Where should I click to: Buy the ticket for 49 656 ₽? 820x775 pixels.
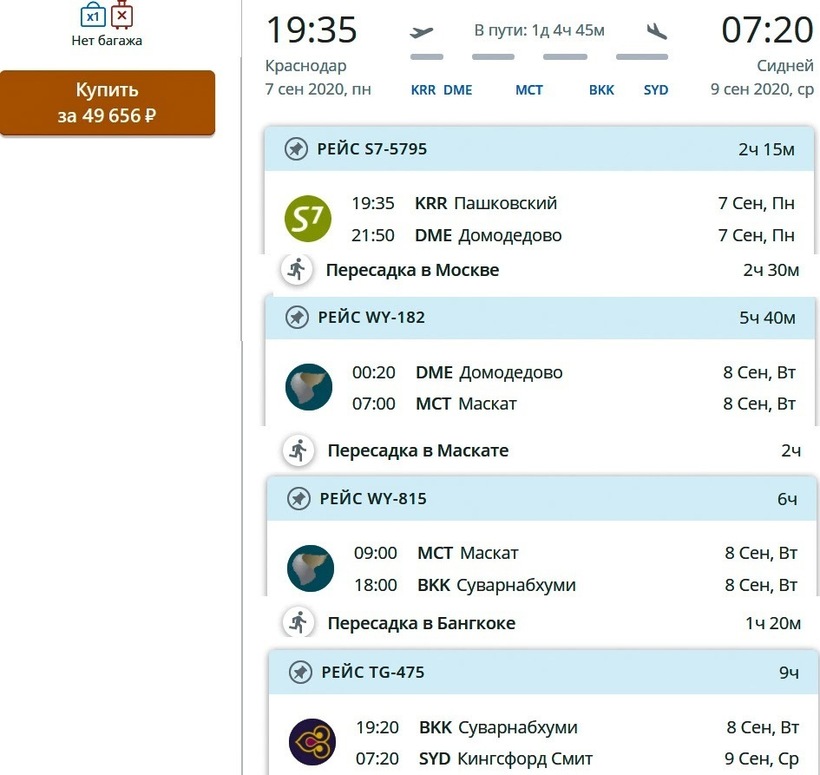point(107,102)
